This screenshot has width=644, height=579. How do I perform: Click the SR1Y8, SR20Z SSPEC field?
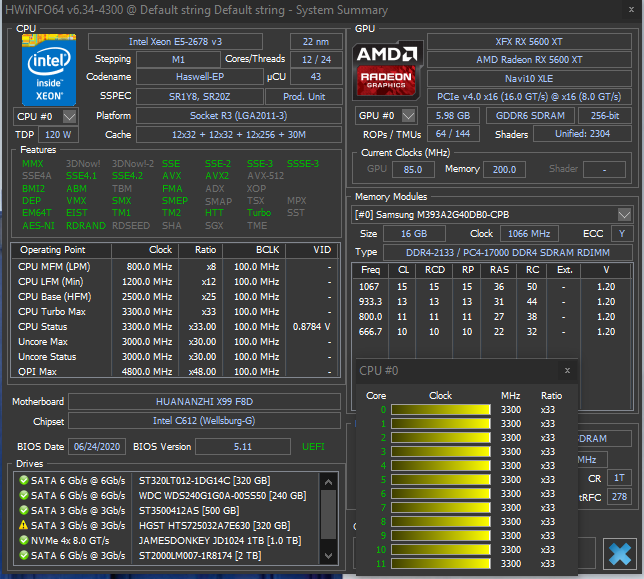coord(200,96)
